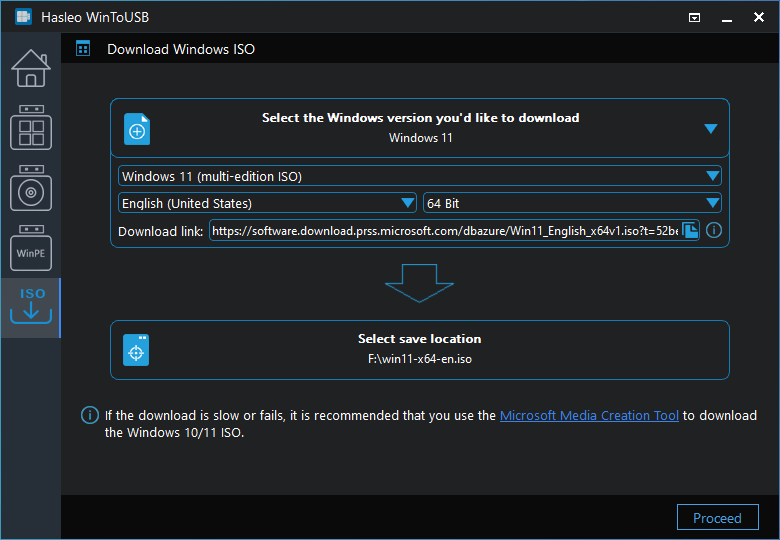The width and height of the screenshot is (780, 540).
Task: Click the Hasleo WinToUSB app logo
Action: tap(23, 17)
